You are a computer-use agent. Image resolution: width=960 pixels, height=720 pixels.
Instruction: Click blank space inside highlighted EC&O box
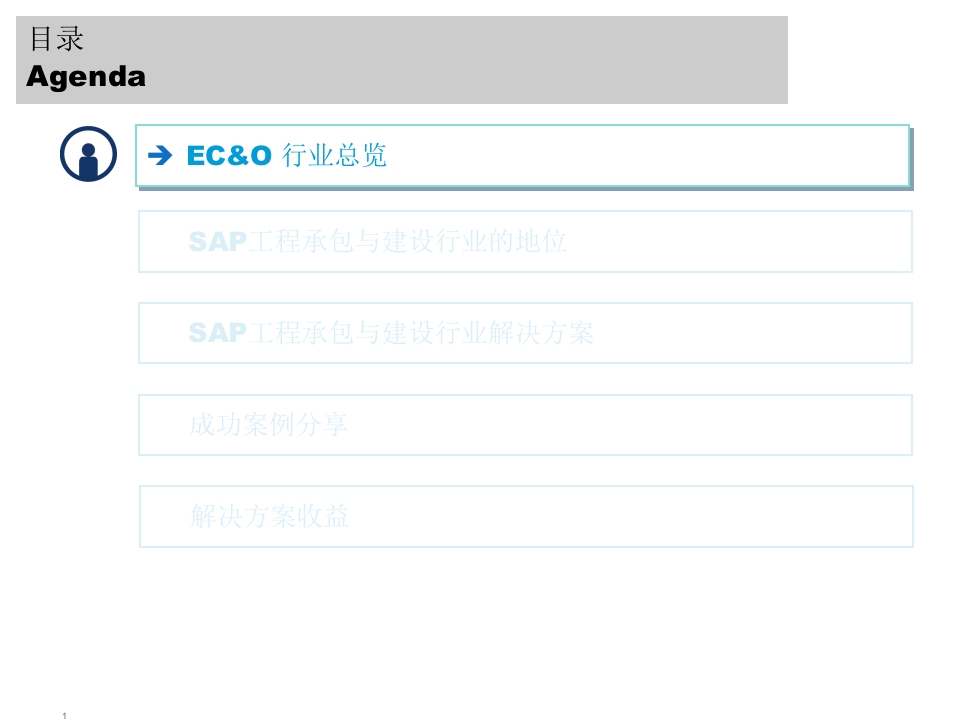[x=643, y=156]
